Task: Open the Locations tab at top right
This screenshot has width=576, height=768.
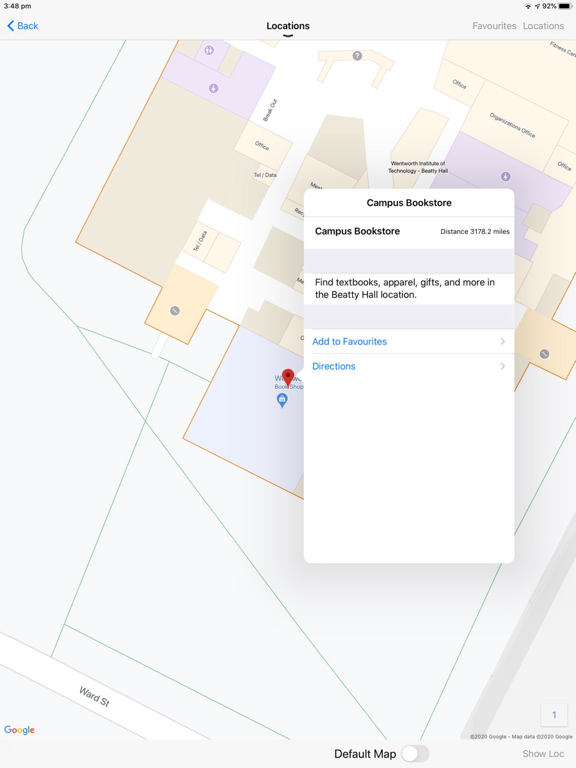Action: [543, 26]
